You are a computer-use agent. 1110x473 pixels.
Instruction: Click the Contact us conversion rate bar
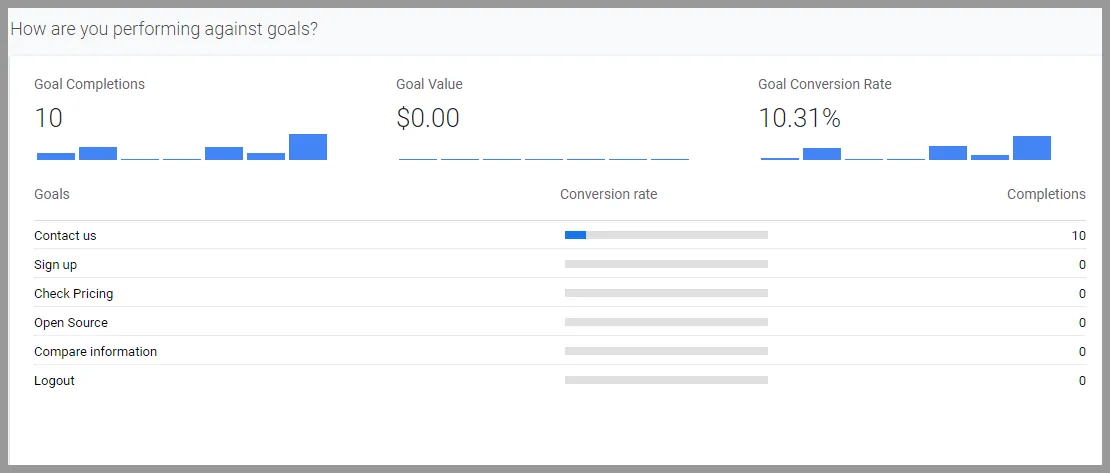(x=666, y=235)
